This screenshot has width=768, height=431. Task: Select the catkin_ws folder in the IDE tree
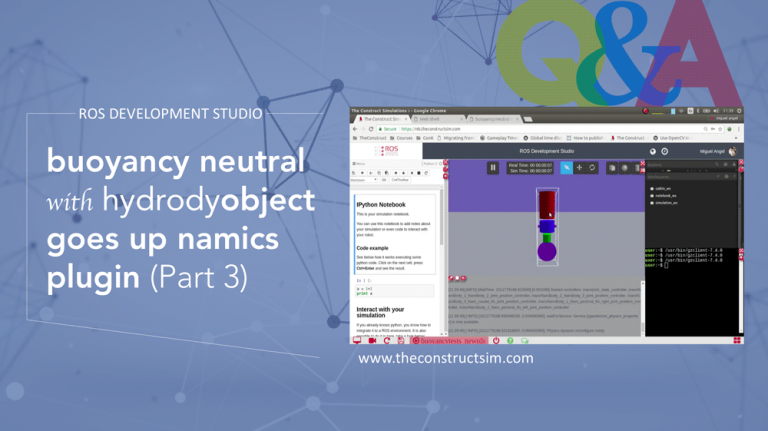[x=661, y=189]
